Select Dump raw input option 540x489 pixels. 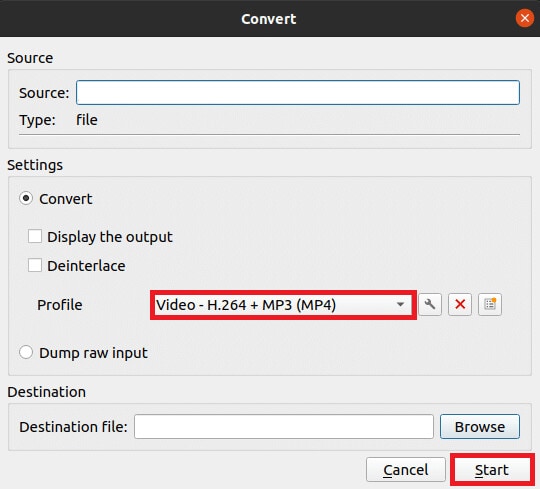tap(26, 352)
